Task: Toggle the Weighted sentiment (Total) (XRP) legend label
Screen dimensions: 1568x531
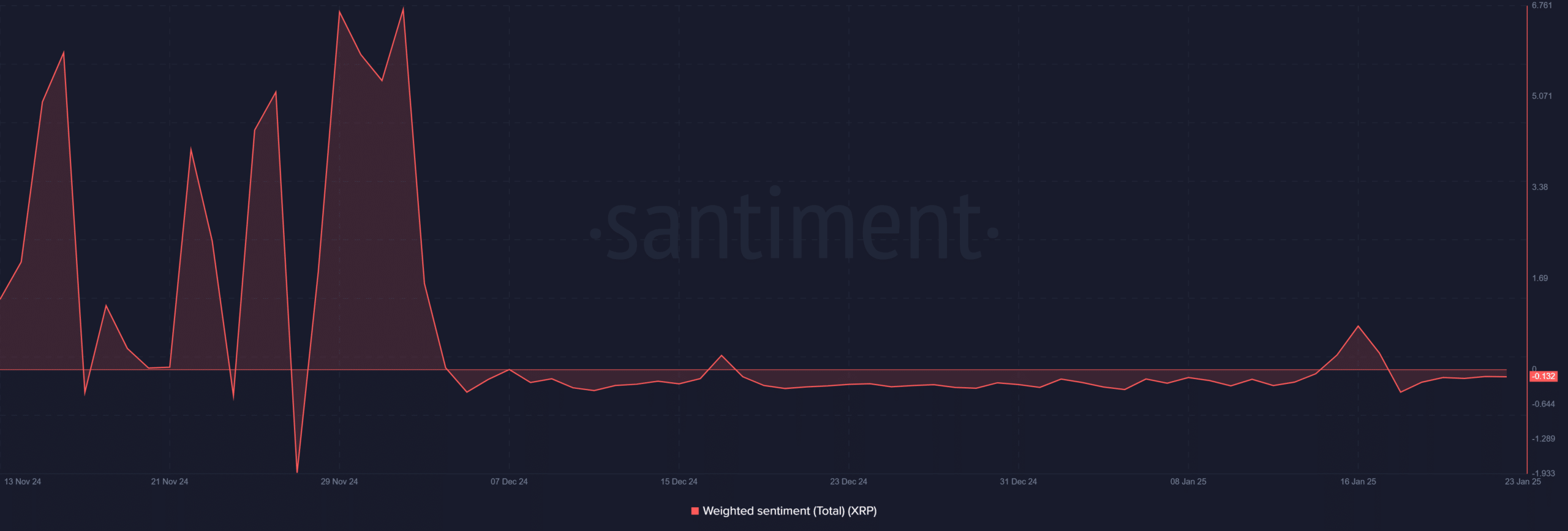Action: click(x=789, y=511)
